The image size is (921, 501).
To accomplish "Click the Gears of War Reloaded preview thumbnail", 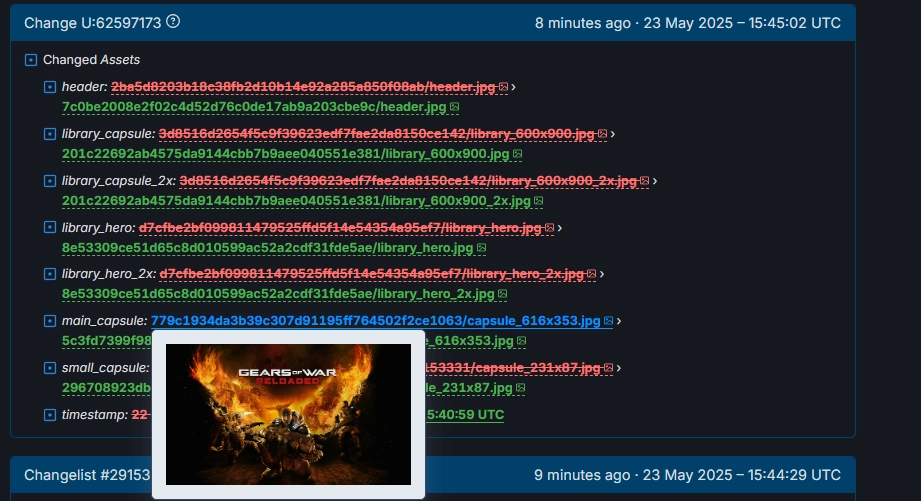I will click(288, 414).
